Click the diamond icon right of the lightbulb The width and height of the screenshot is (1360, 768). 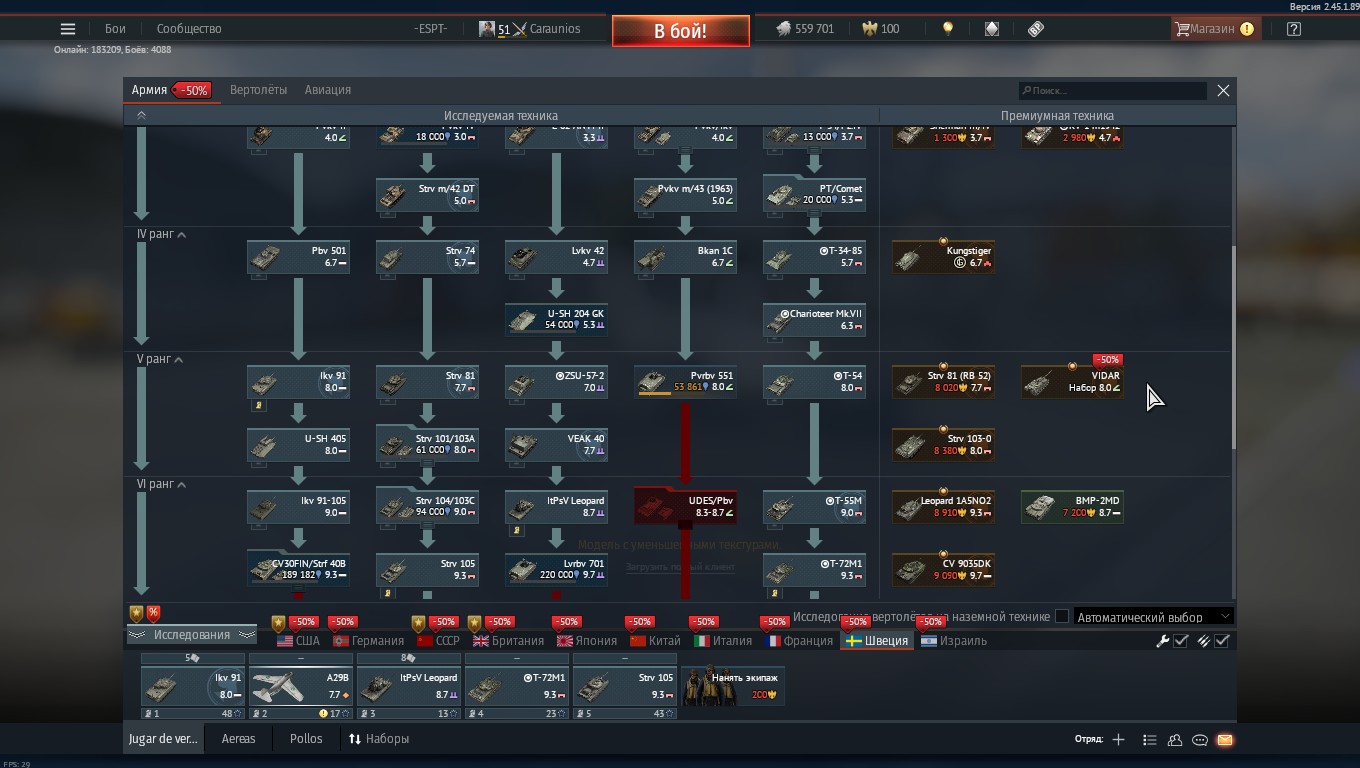(x=992, y=29)
